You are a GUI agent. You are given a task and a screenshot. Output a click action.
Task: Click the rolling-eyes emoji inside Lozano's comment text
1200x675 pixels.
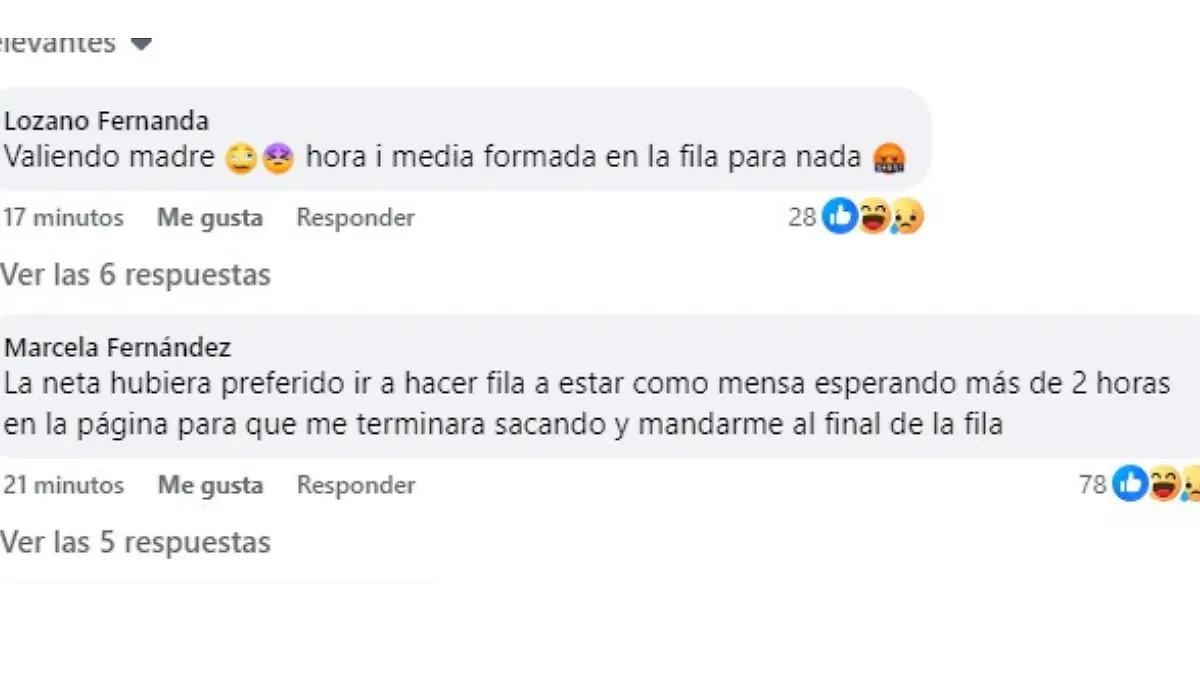coord(242,157)
